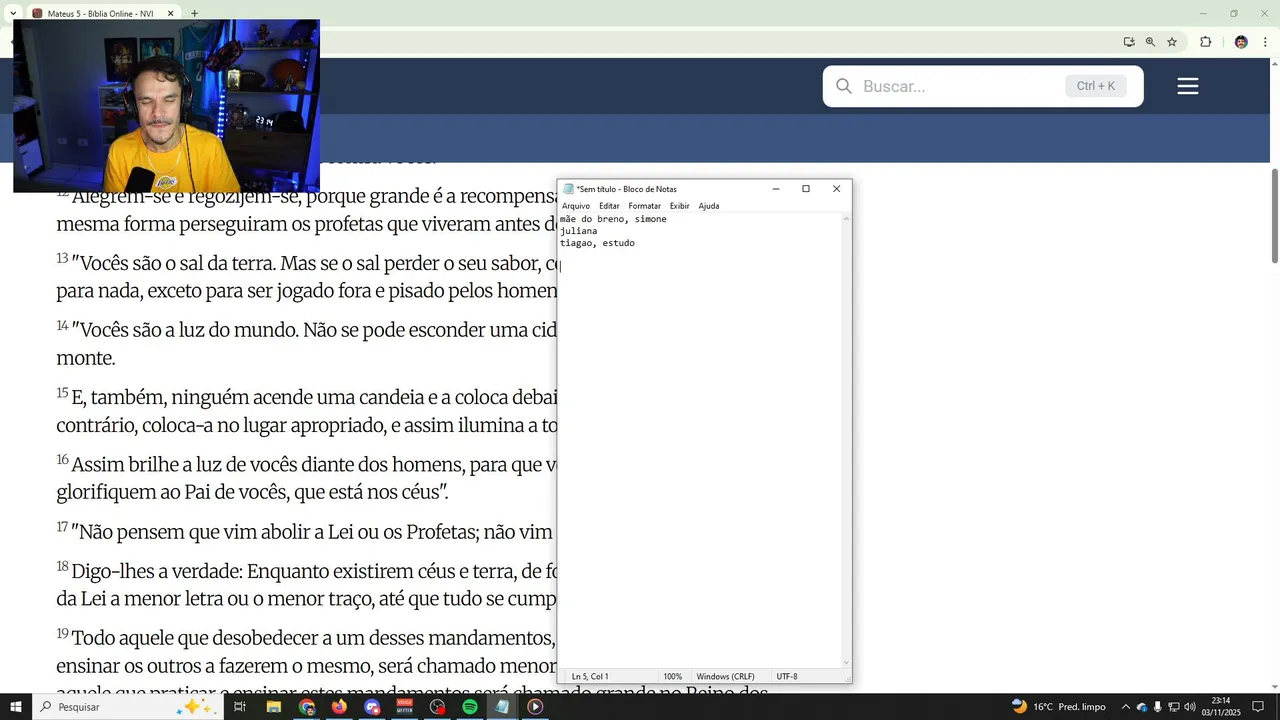
Task: Open Task View on the taskbar
Action: 240,707
